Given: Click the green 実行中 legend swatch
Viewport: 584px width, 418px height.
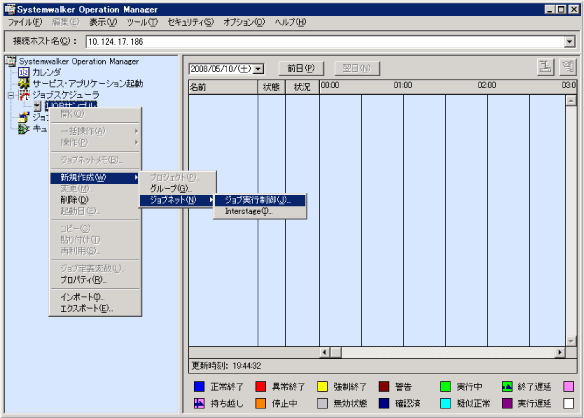Looking at the screenshot, I should pyautogui.click(x=445, y=387).
